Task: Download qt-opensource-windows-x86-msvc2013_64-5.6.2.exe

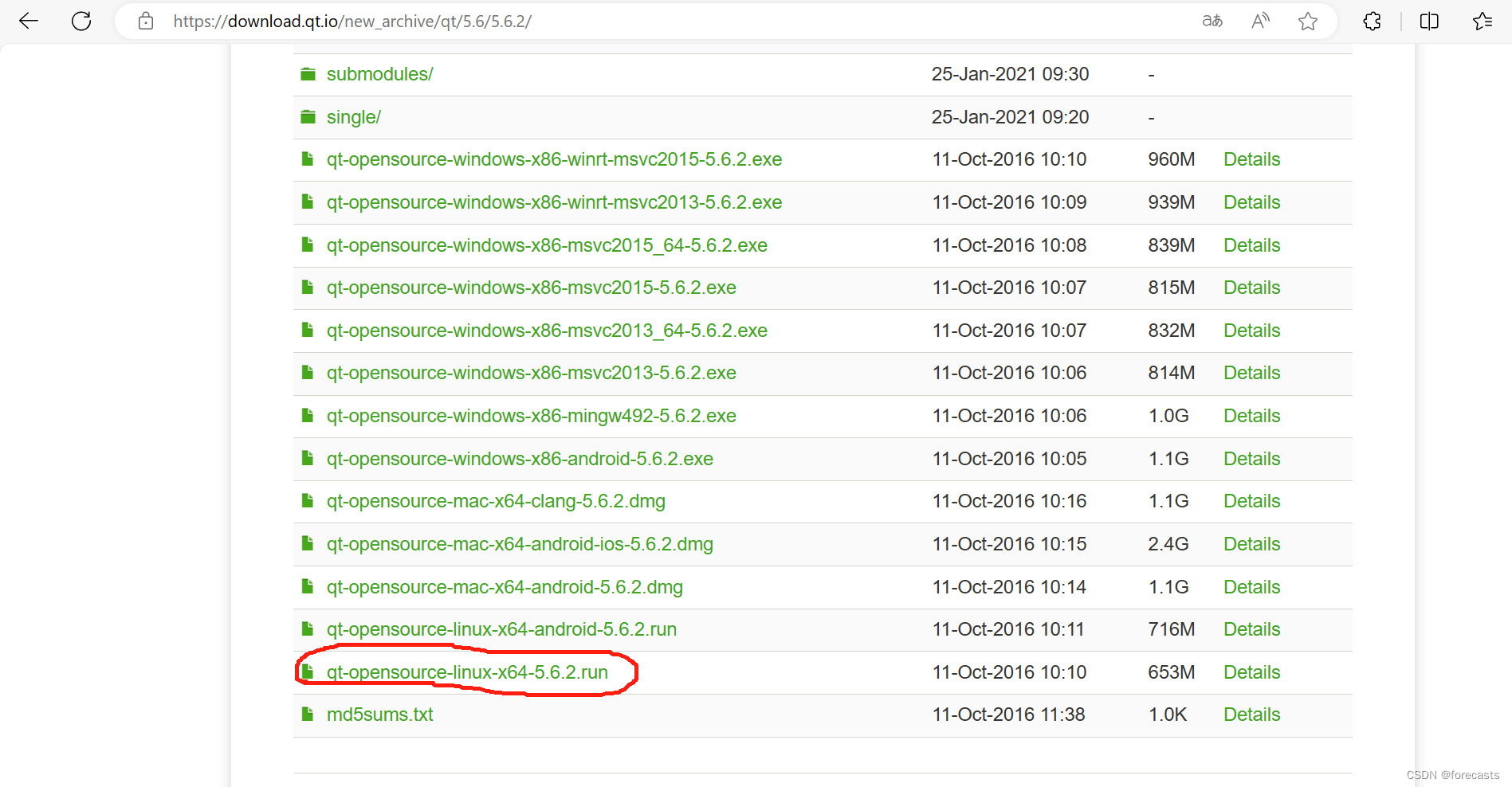Action: pos(547,331)
